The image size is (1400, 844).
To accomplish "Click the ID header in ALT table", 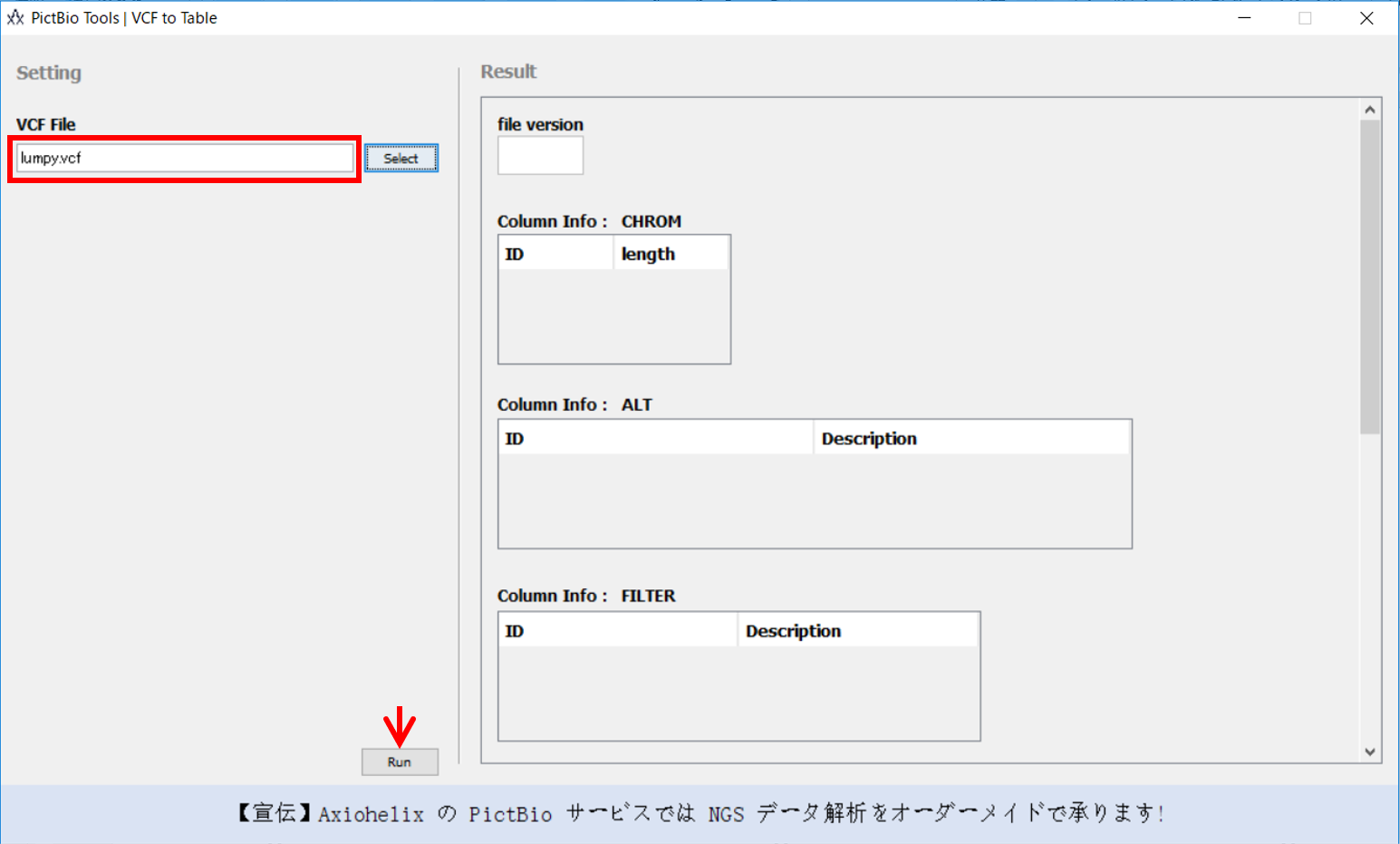I will (x=655, y=439).
